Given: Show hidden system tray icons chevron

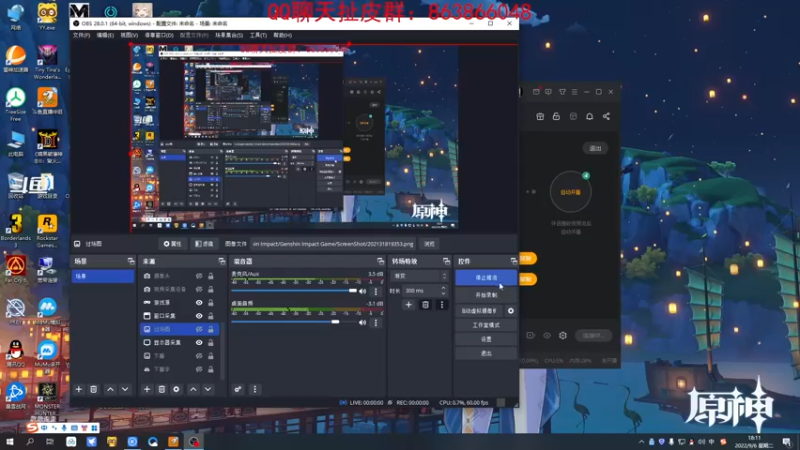Looking at the screenshot, I should (x=641, y=442).
